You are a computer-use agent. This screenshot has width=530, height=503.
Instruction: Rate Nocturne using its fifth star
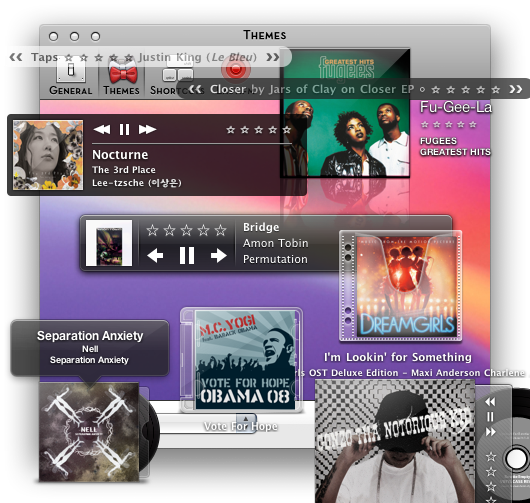pyautogui.click(x=287, y=129)
